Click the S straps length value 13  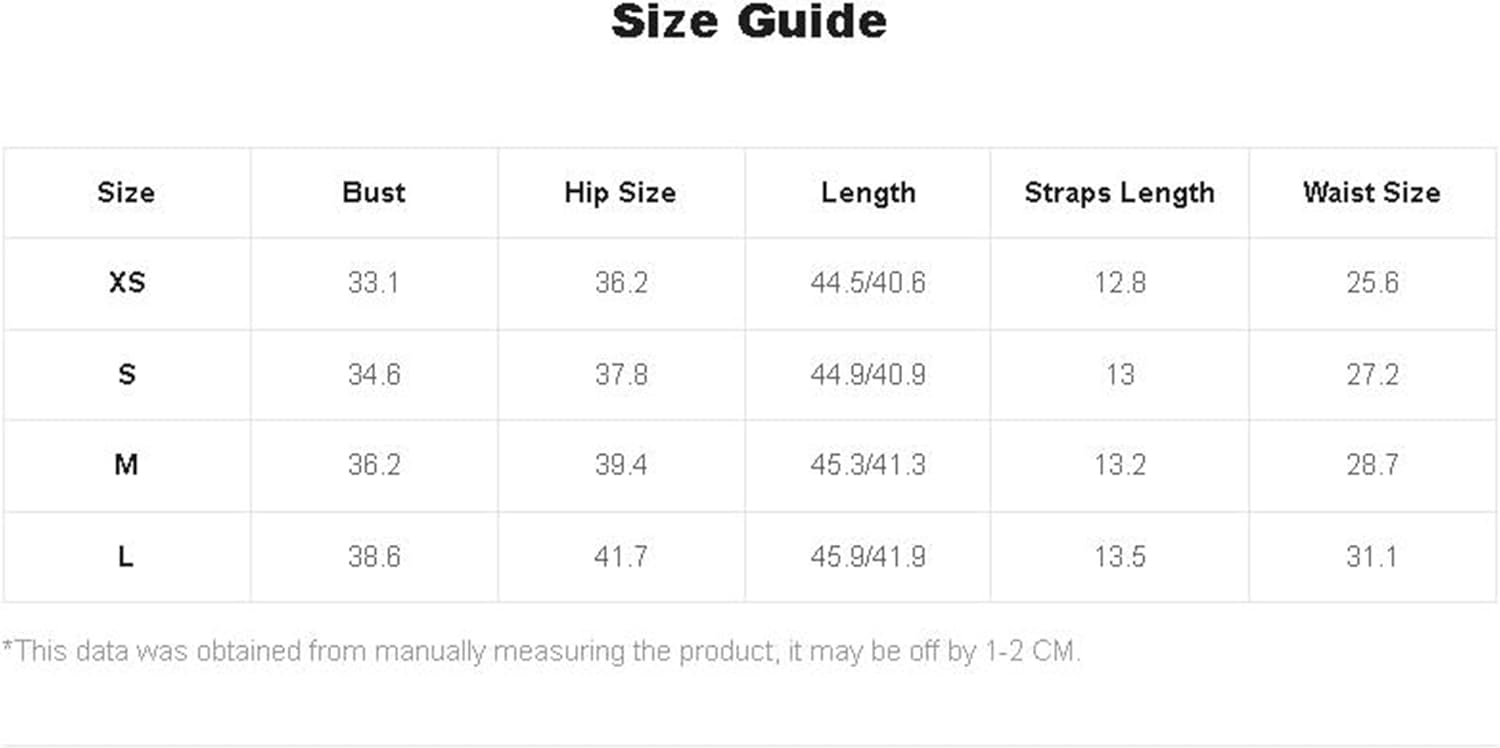1120,375
